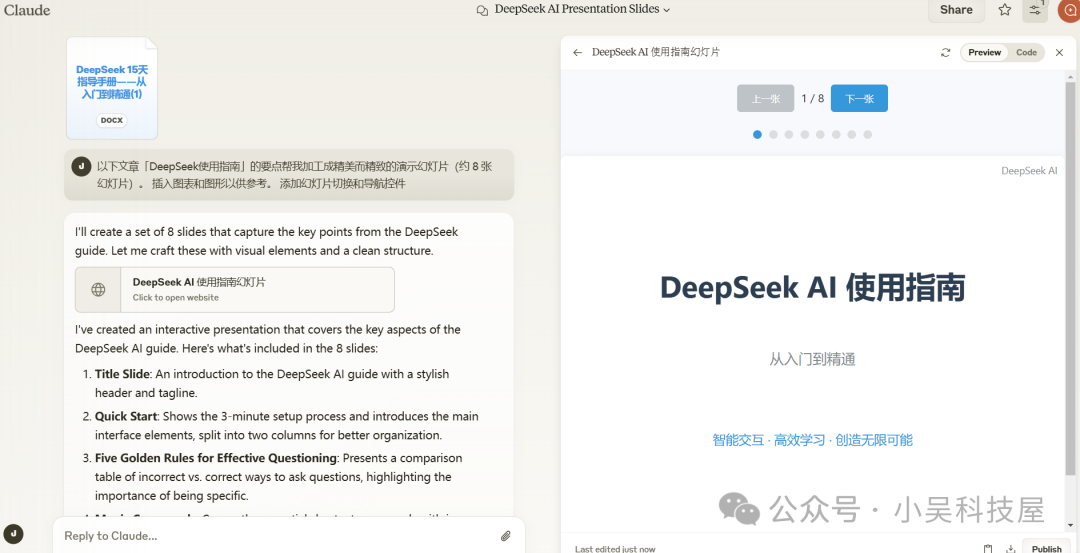
Task: Focus the Reply to Claude input
Action: click(x=276, y=536)
